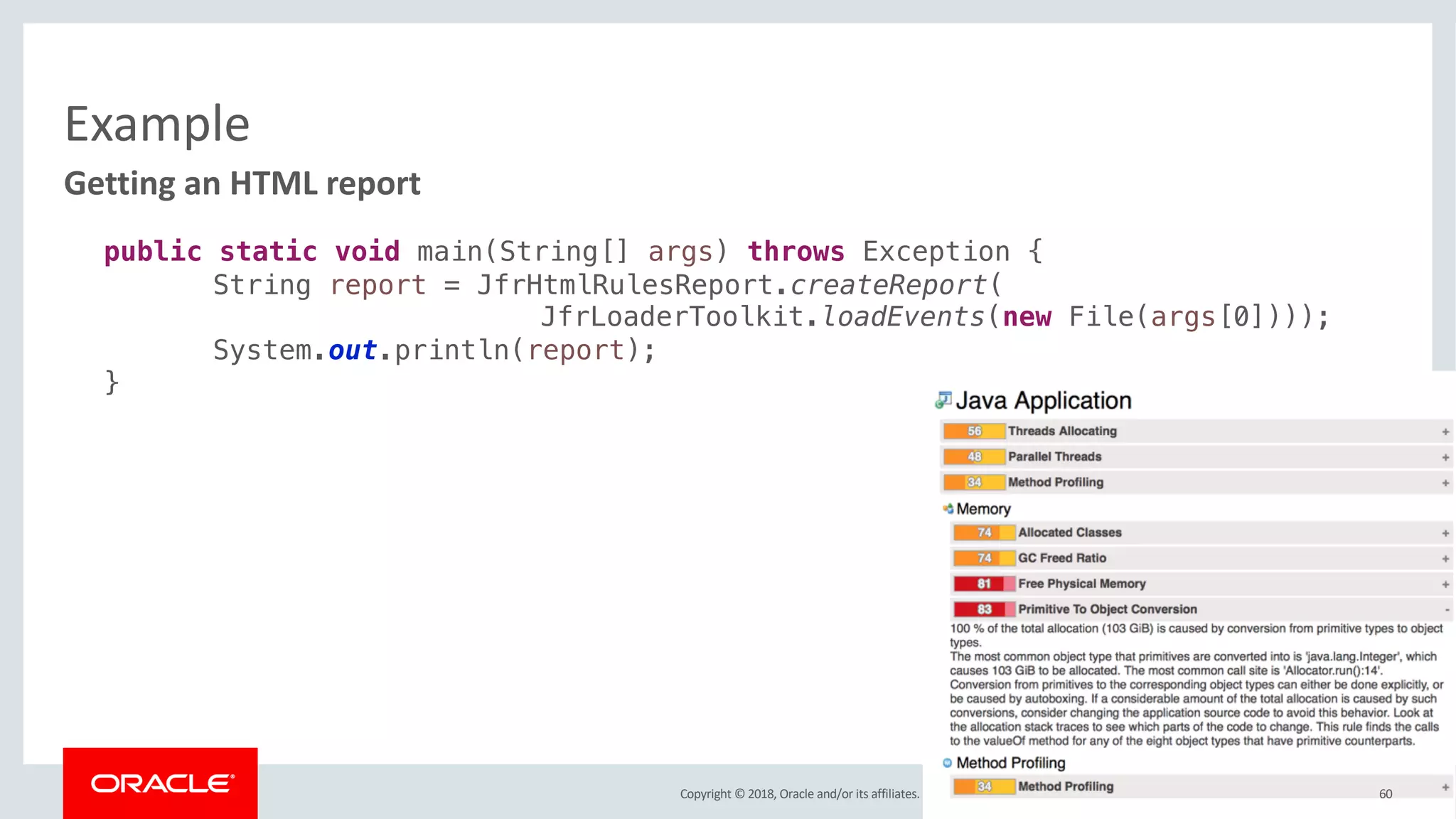This screenshot has width=1456, height=819.
Task: Click the Memory section icon
Action: point(948,508)
